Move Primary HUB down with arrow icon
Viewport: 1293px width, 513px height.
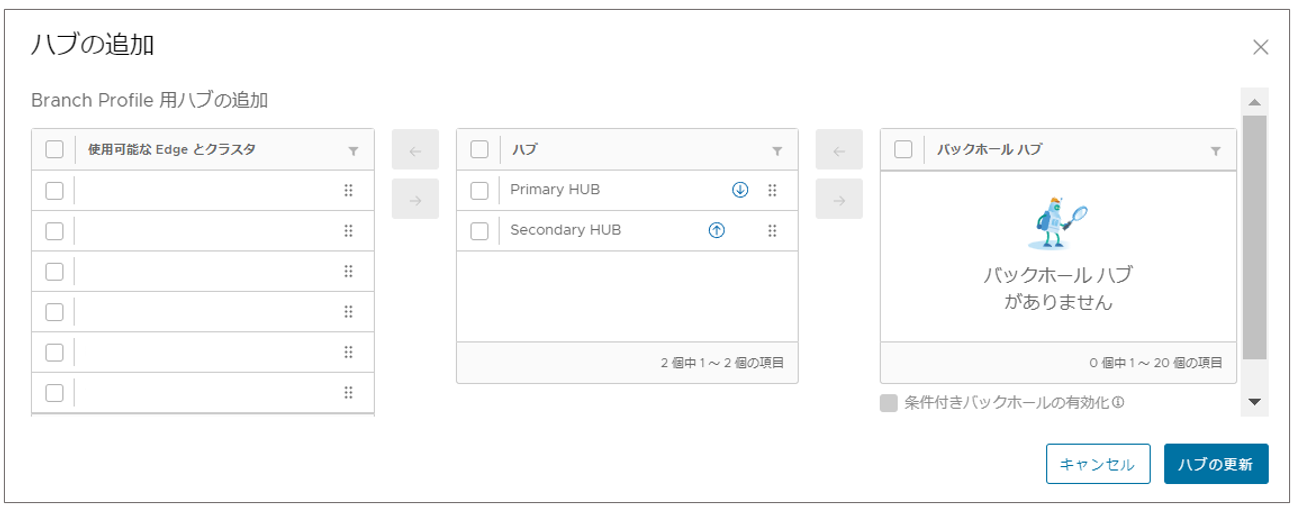pyautogui.click(x=740, y=190)
